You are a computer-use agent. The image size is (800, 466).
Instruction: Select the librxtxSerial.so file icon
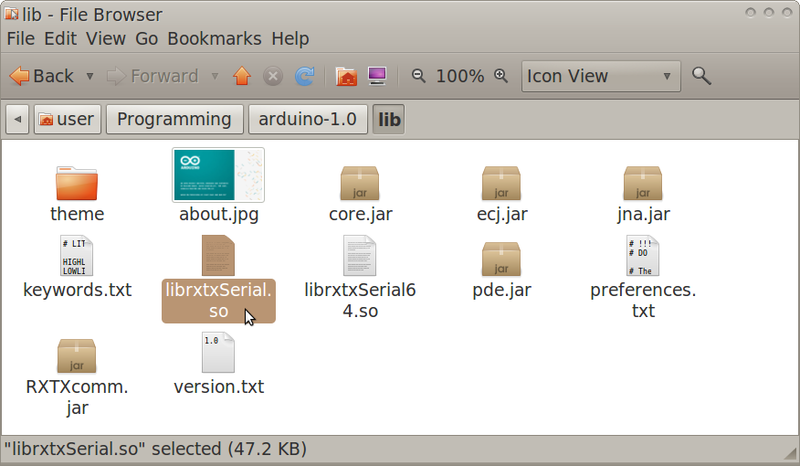218,256
